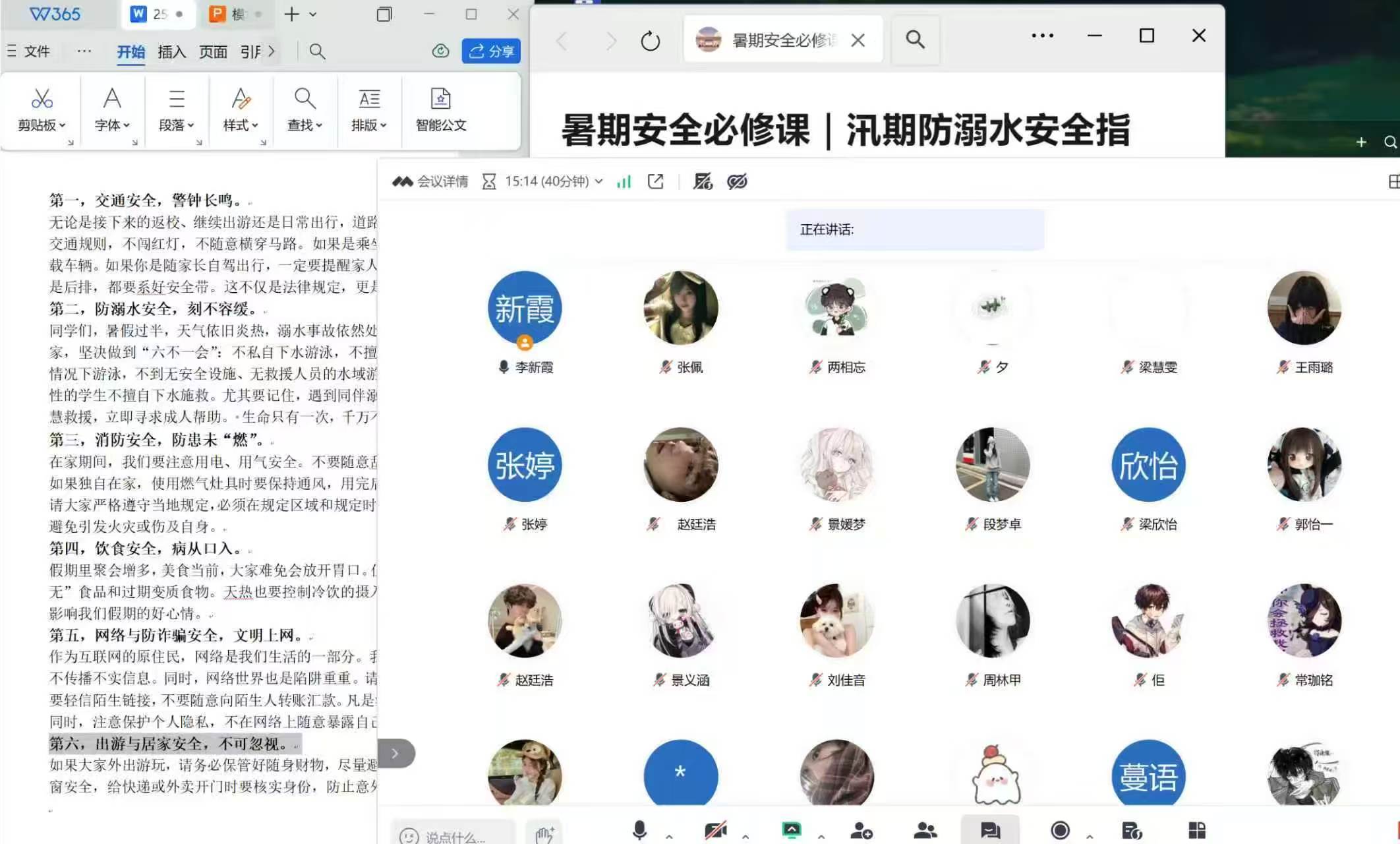Click the 正在讲话 speaking indicator box

coord(914,229)
